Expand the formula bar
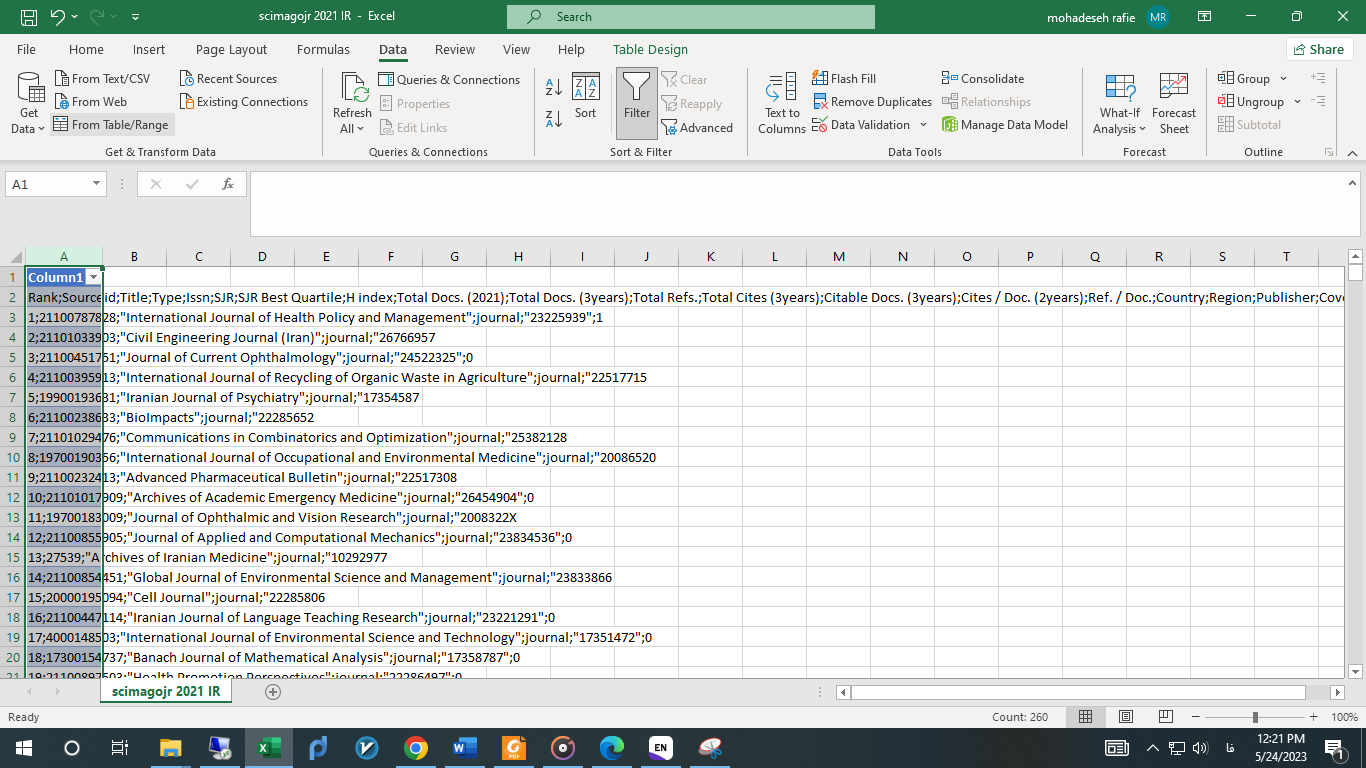 tap(1353, 184)
